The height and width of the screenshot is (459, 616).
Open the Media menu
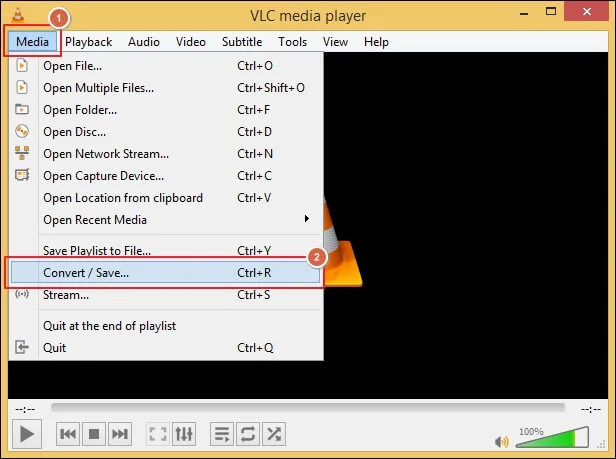[x=32, y=41]
